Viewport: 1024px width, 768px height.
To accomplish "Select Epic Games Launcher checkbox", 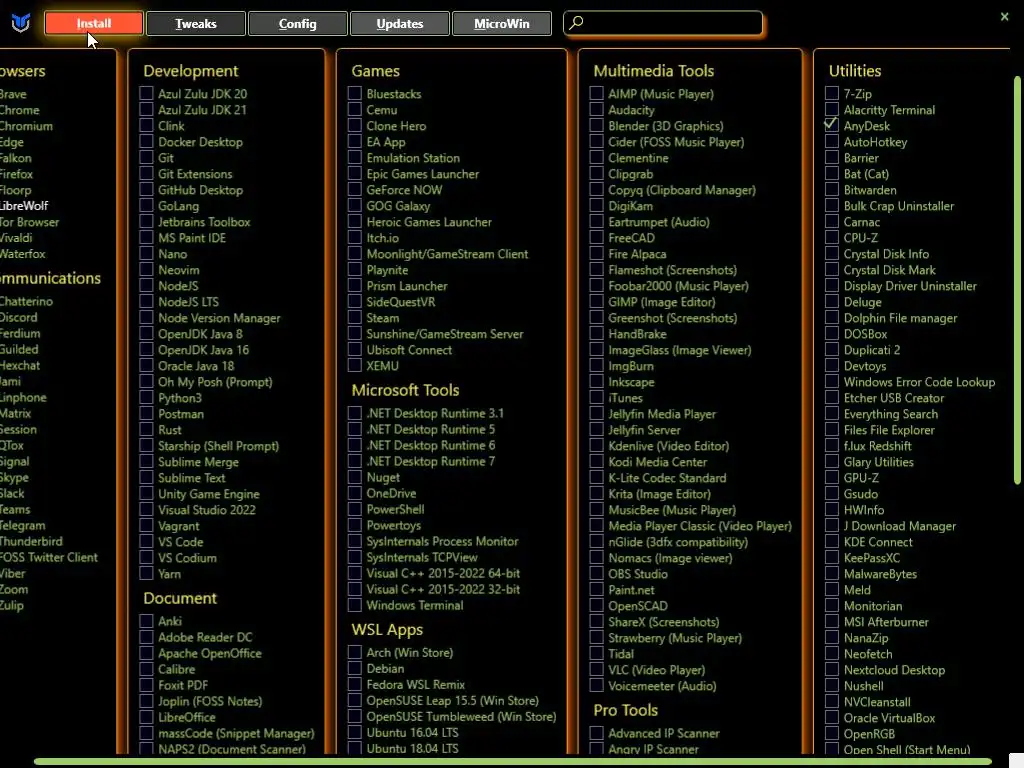I will pos(355,174).
